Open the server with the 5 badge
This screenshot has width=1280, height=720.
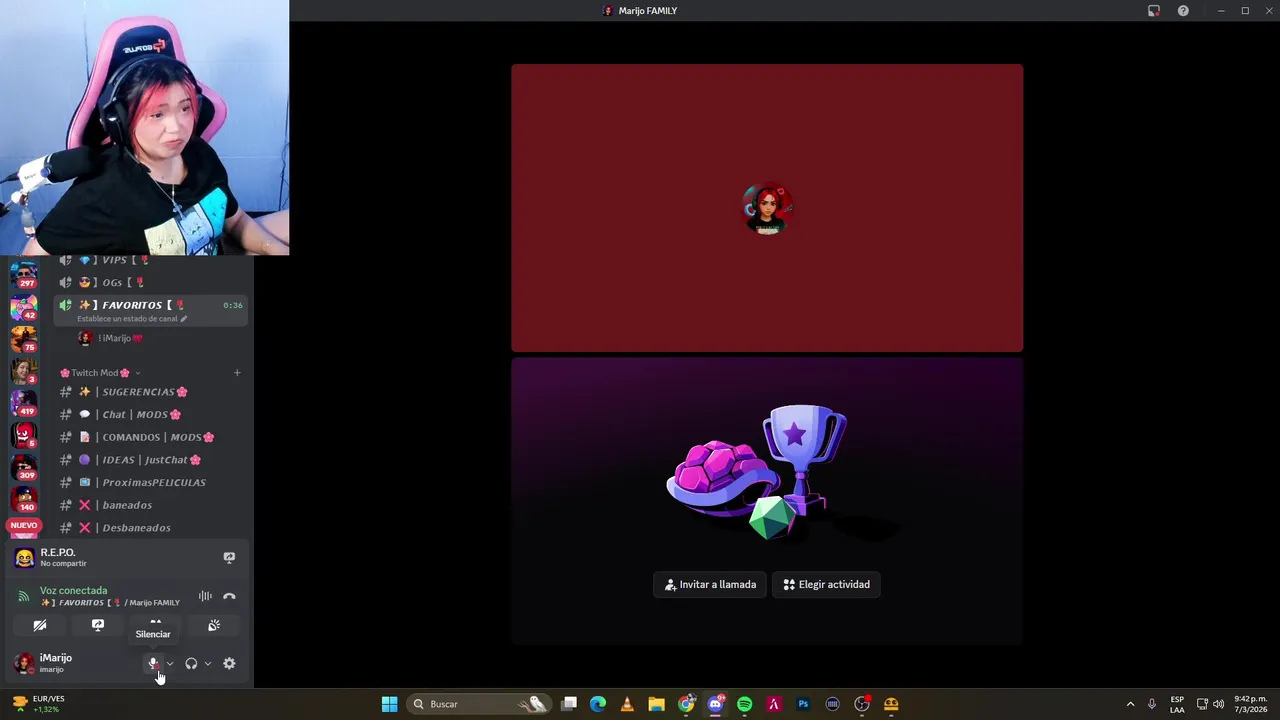coord(24,434)
